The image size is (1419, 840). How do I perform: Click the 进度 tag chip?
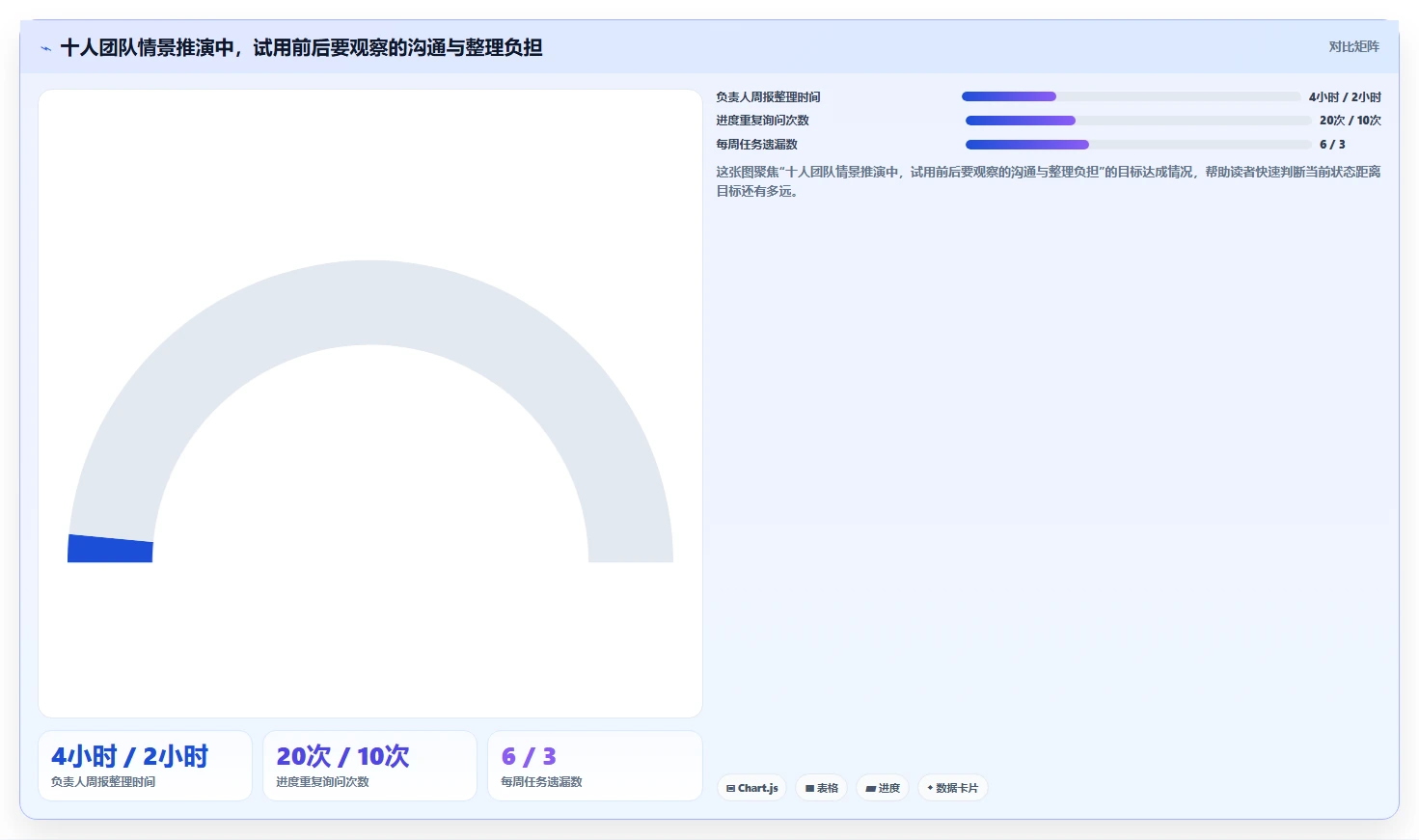(883, 788)
